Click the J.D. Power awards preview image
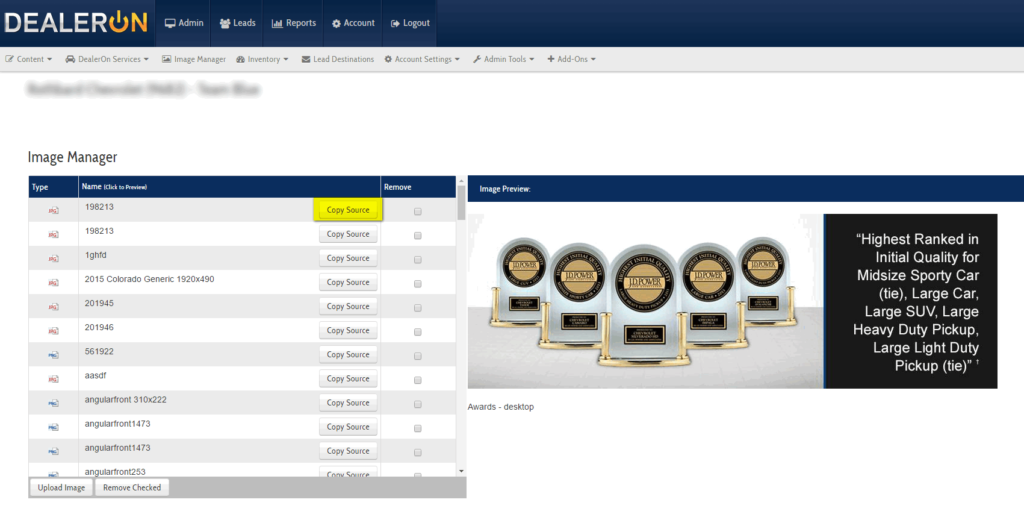 point(732,301)
